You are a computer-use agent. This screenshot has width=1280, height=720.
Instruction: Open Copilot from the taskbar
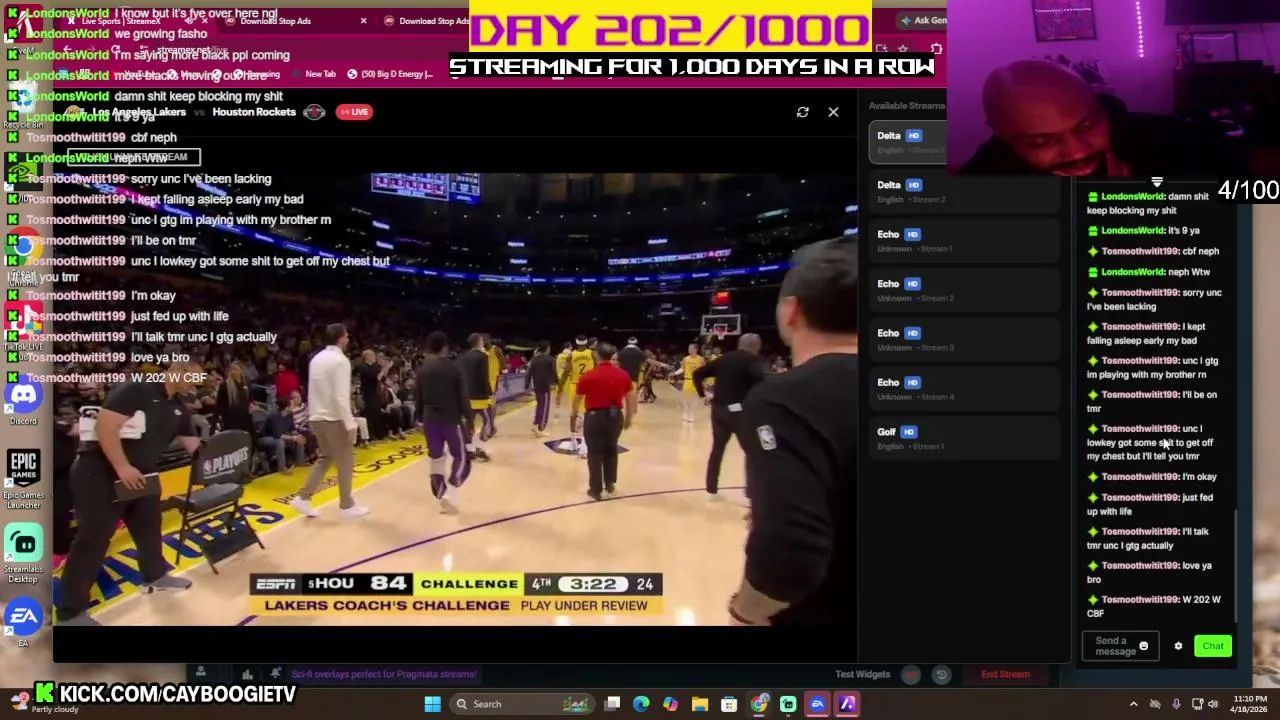670,704
